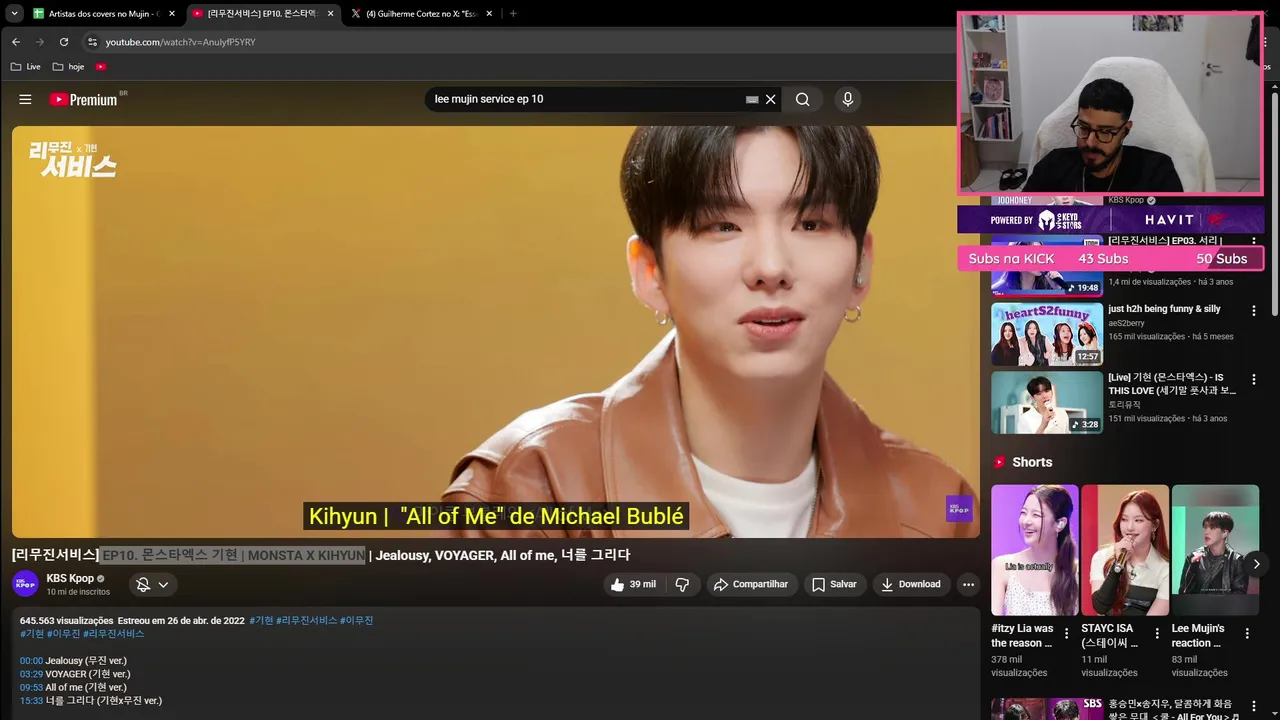
Task: Toggle notification bell for KBS Kpop
Action: pos(143,584)
